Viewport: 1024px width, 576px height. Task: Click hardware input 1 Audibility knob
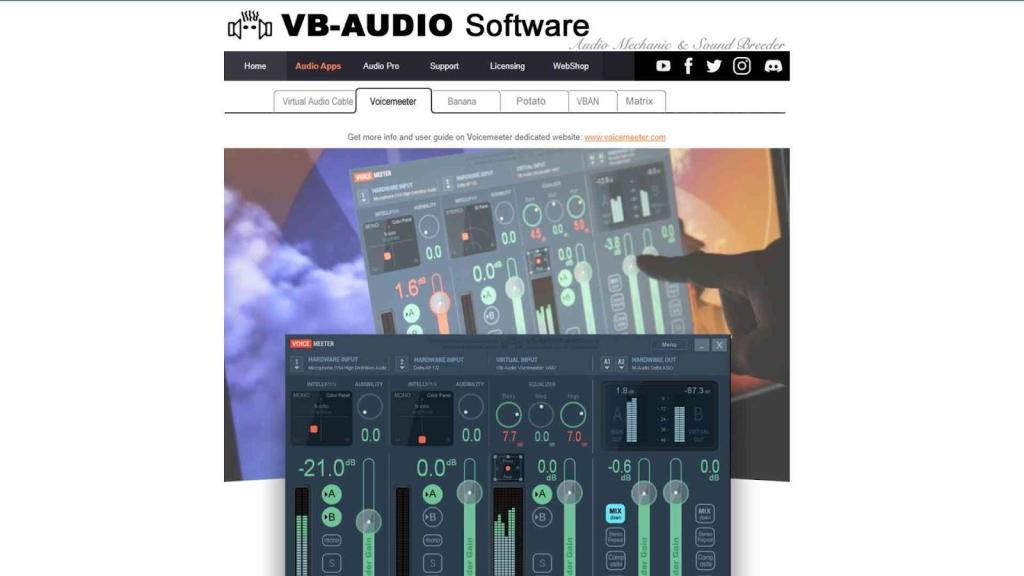pyautogui.click(x=370, y=408)
